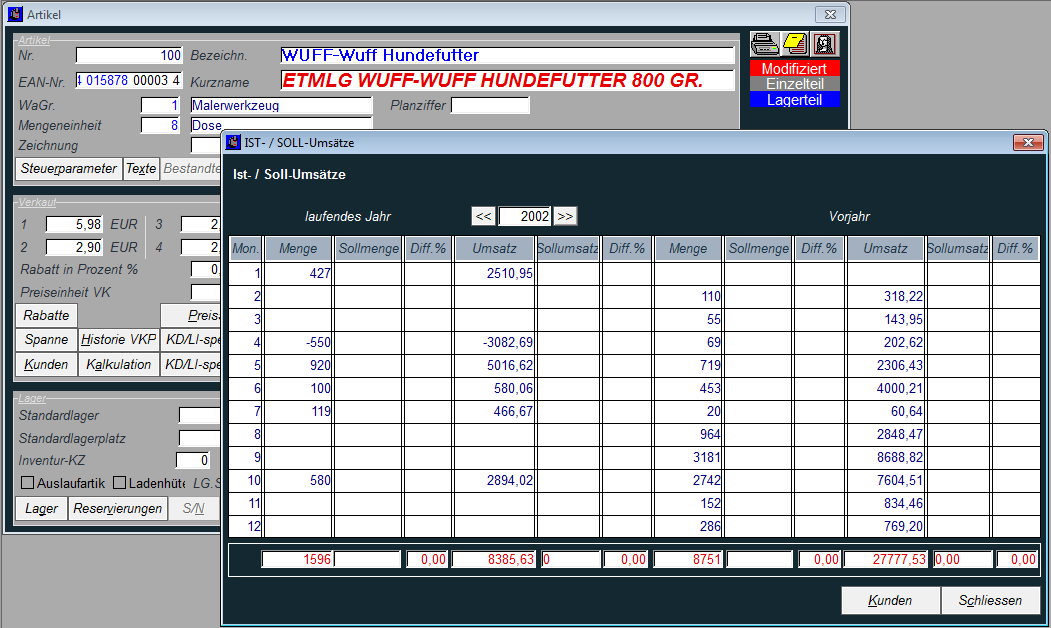Go to next year with >> button
Viewport: 1051px width, 628px height.
coord(565,216)
